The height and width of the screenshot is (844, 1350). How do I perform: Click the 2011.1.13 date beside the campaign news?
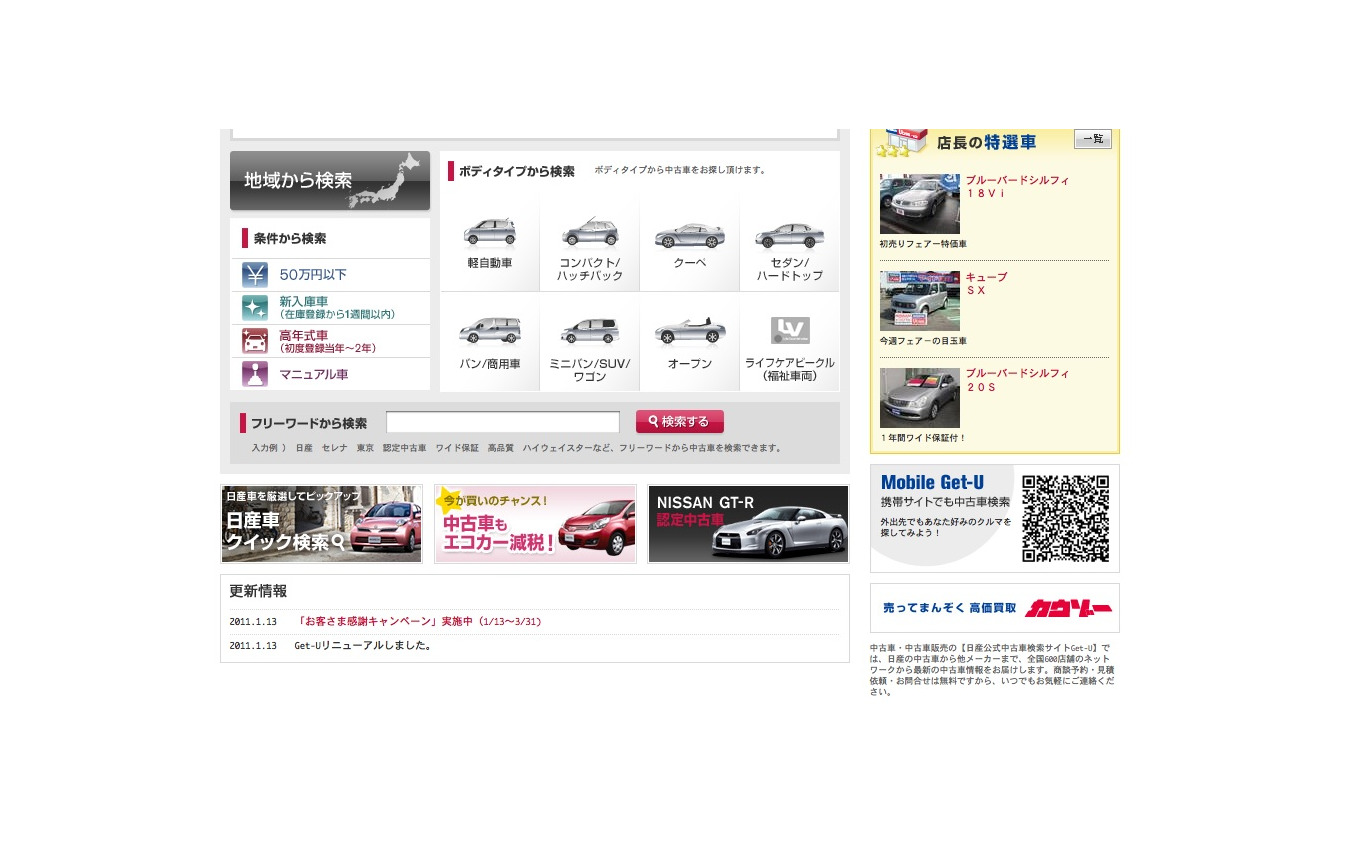(x=253, y=622)
